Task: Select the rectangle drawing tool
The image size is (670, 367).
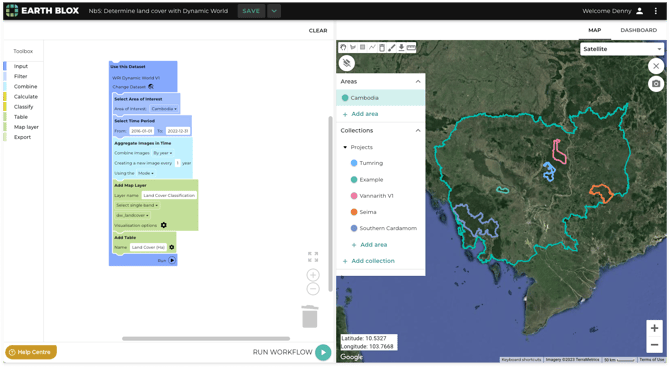Action: click(x=362, y=47)
